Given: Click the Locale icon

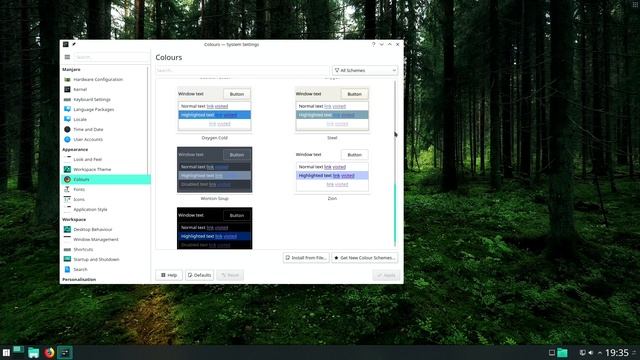Looking at the screenshot, I should [67, 119].
